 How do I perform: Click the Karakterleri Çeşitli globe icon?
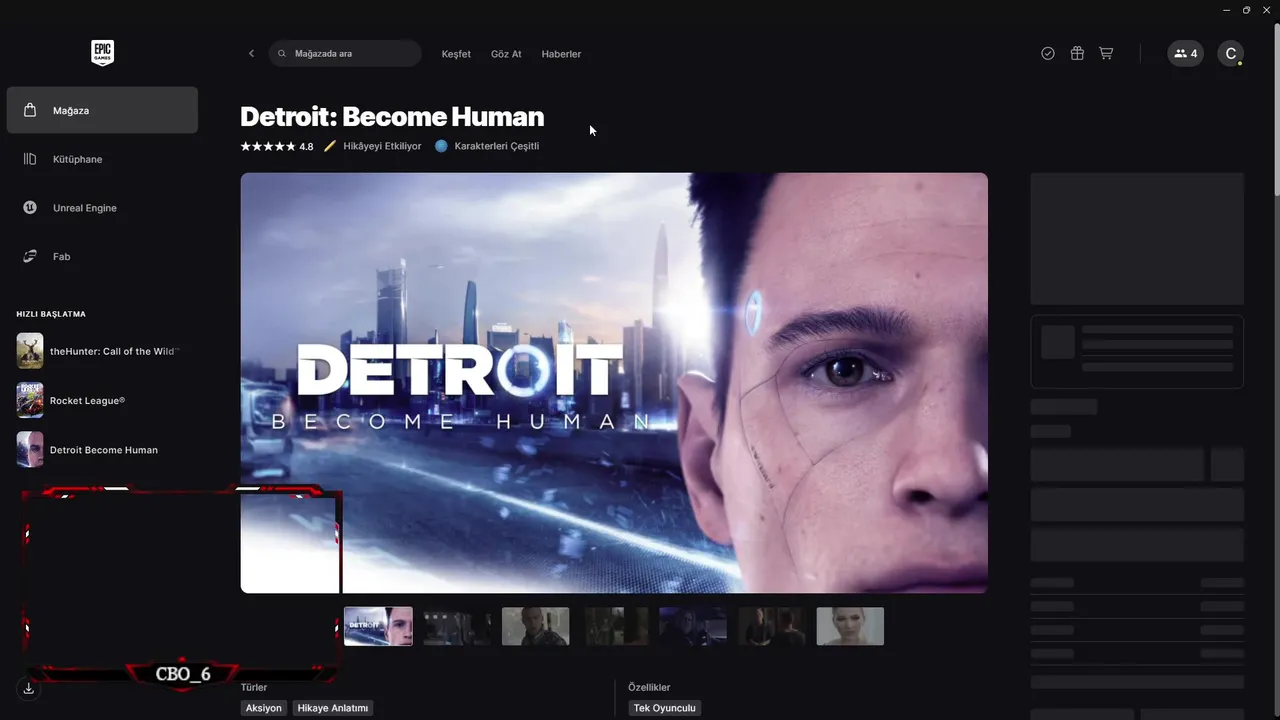pos(441,146)
